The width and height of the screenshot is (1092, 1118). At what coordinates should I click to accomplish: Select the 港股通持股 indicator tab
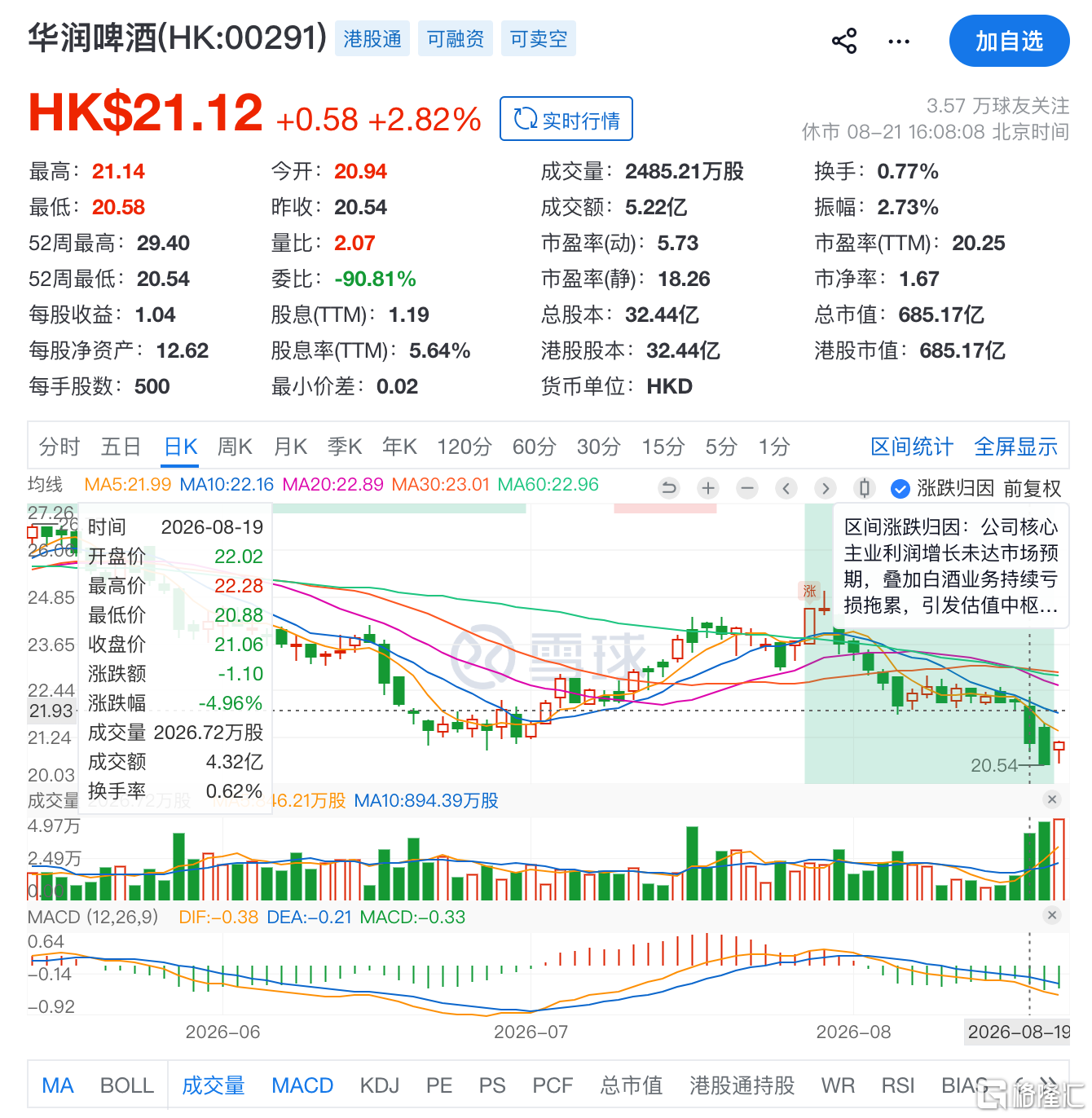click(x=742, y=1085)
